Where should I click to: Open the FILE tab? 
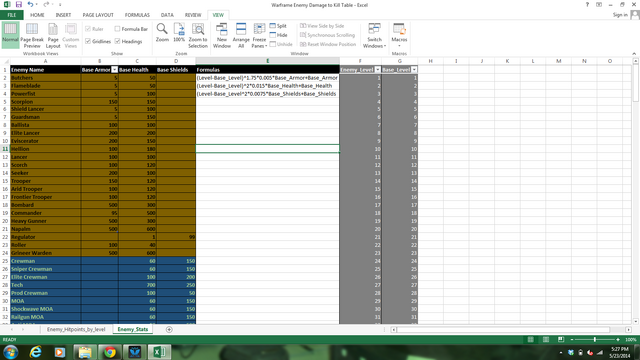pos(11,15)
